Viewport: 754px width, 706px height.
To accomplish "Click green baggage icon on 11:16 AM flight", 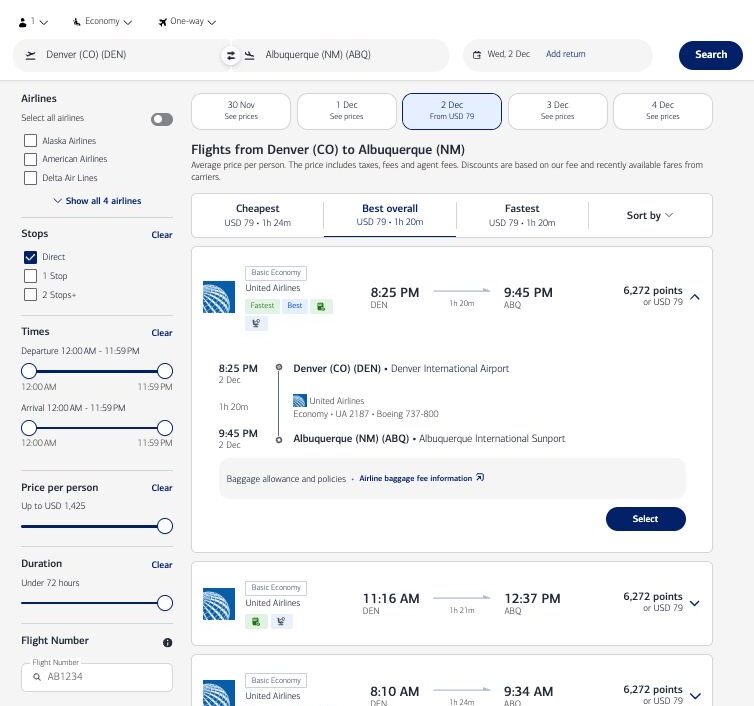I will [x=256, y=621].
